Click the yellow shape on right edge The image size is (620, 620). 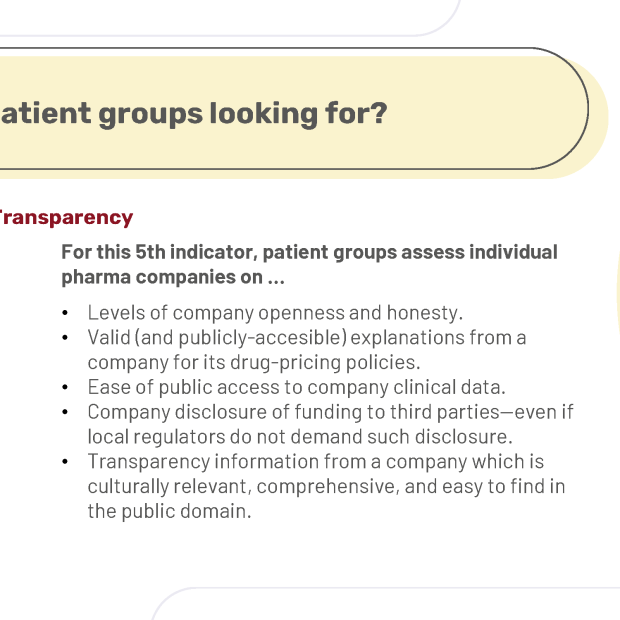pyautogui.click(x=618, y=295)
